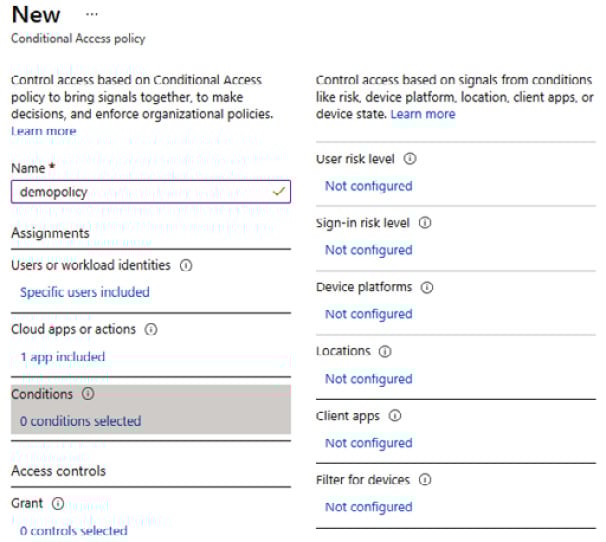Click the Access controls heading
This screenshot has width=606, height=542.
pyautogui.click(x=58, y=471)
